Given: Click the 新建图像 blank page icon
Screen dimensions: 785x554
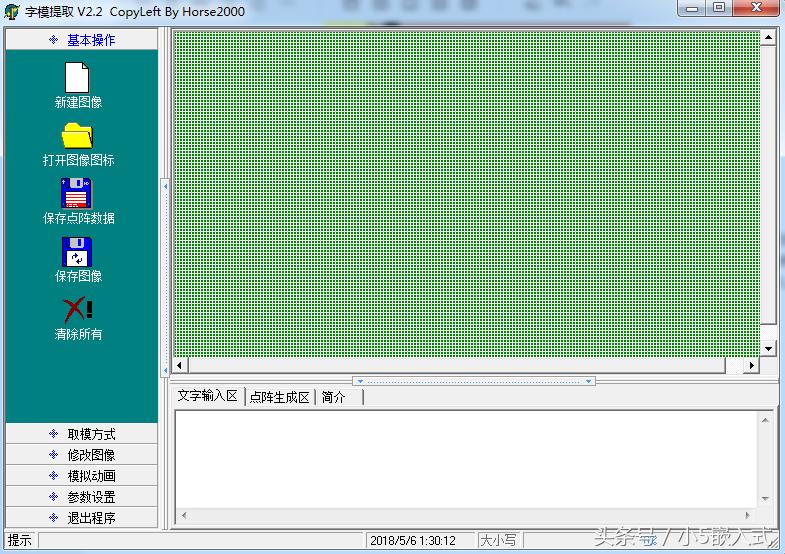Looking at the screenshot, I should click(77, 77).
